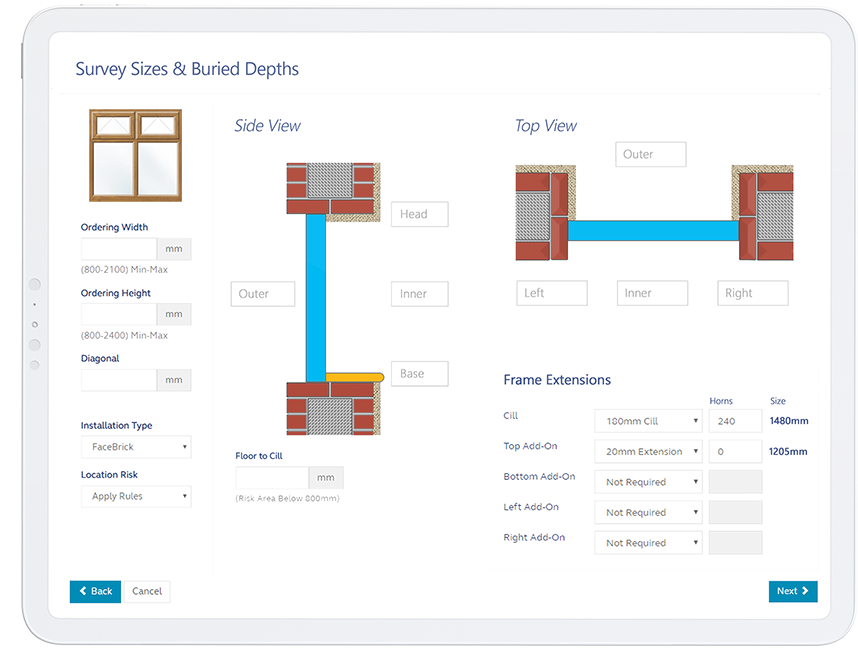This screenshot has height=662, width=858.
Task: Expand the Top Add-On dropdown
Action: coord(648,452)
